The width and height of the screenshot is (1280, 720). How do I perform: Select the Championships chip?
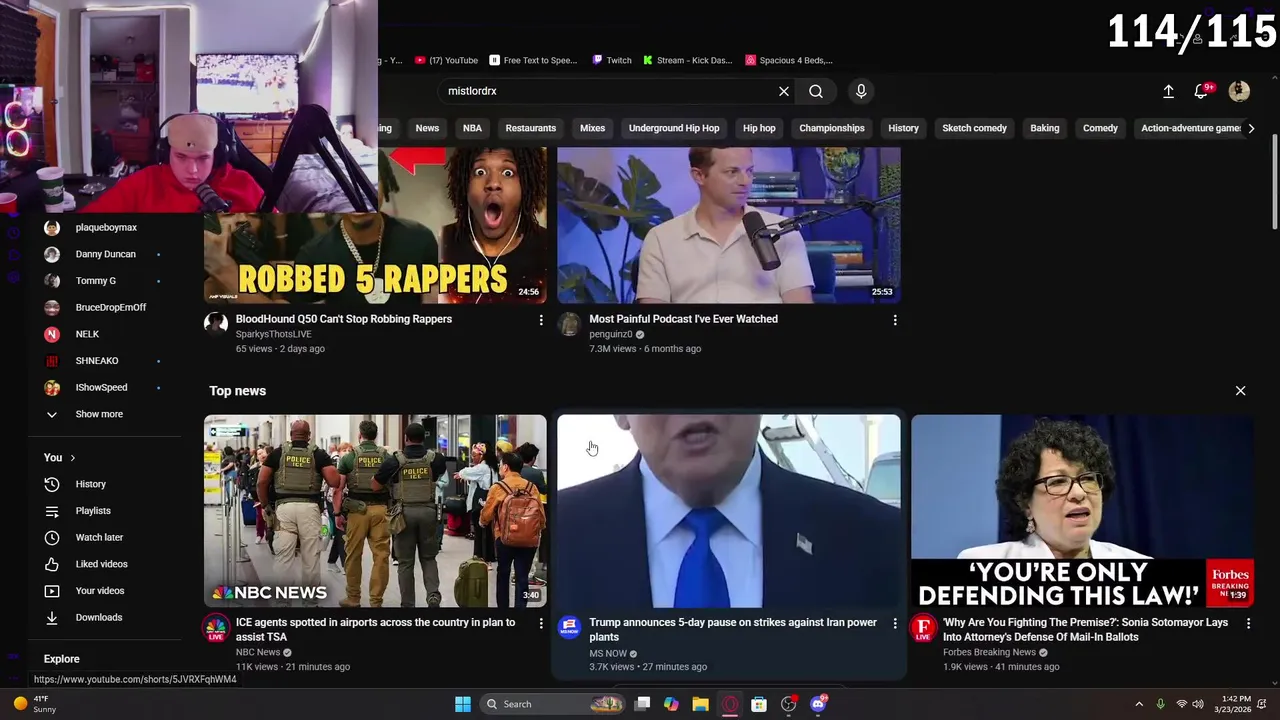pyautogui.click(x=832, y=128)
